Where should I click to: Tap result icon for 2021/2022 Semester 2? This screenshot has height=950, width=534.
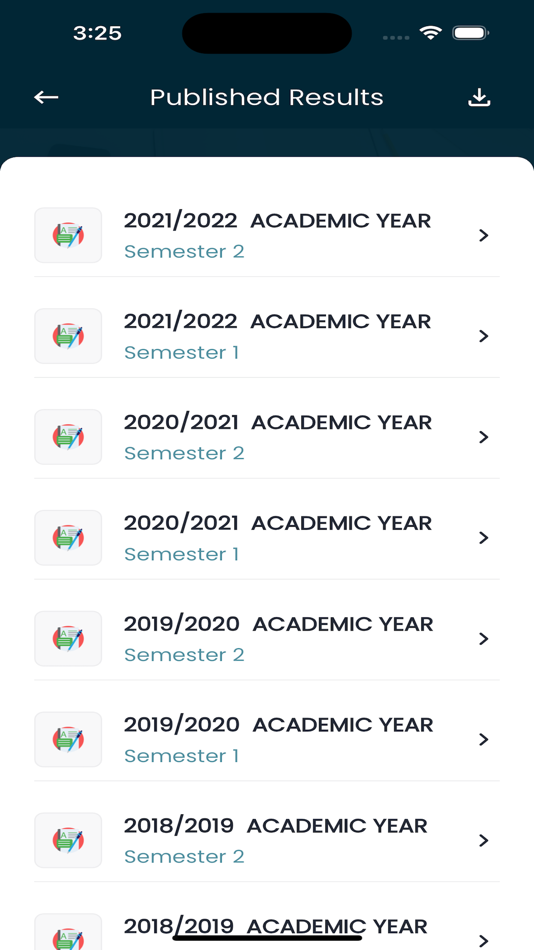[68, 235]
